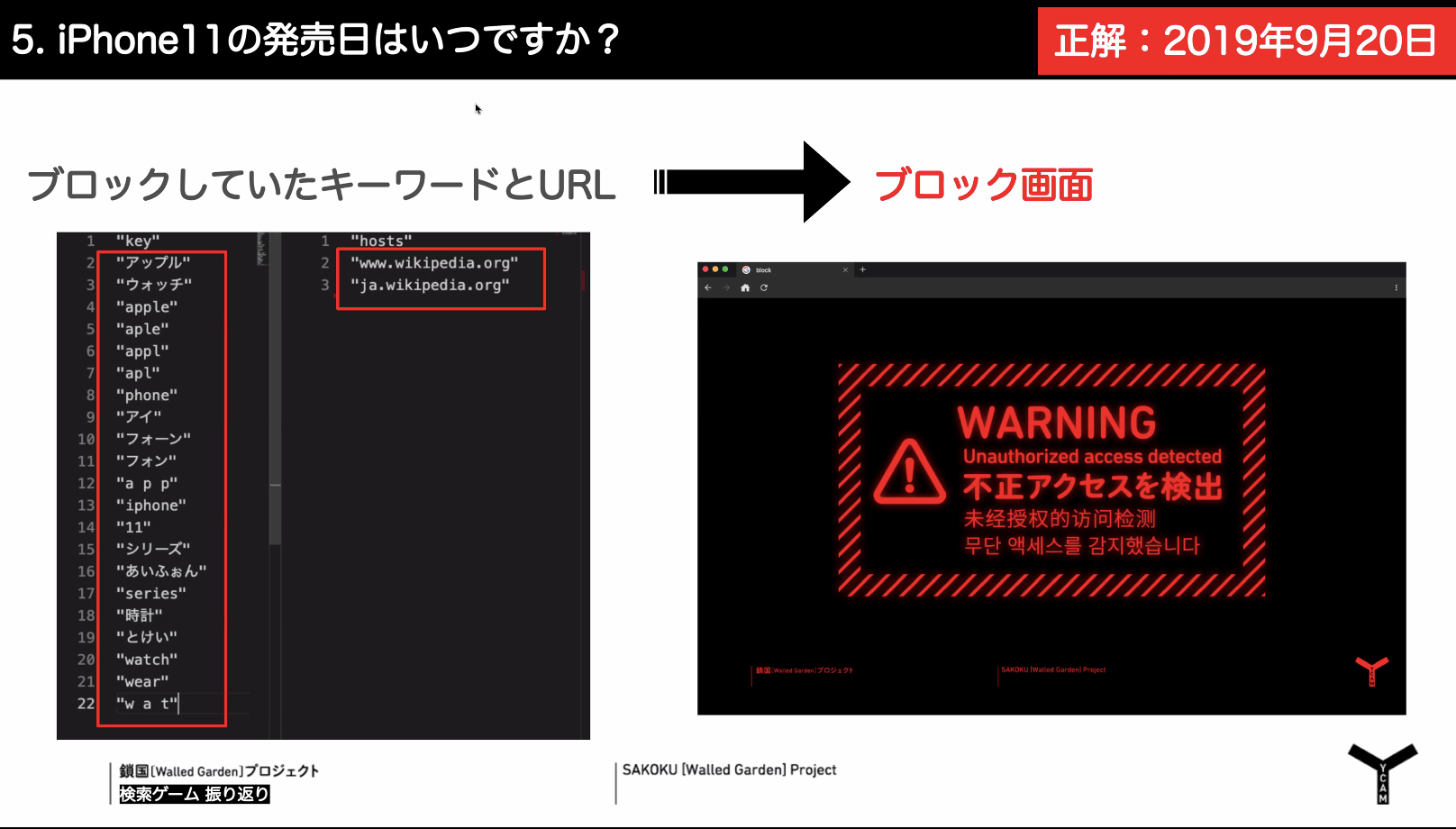Click the editor scrollbar between code panes
Screen dimensions: 1456x829
pos(275,487)
